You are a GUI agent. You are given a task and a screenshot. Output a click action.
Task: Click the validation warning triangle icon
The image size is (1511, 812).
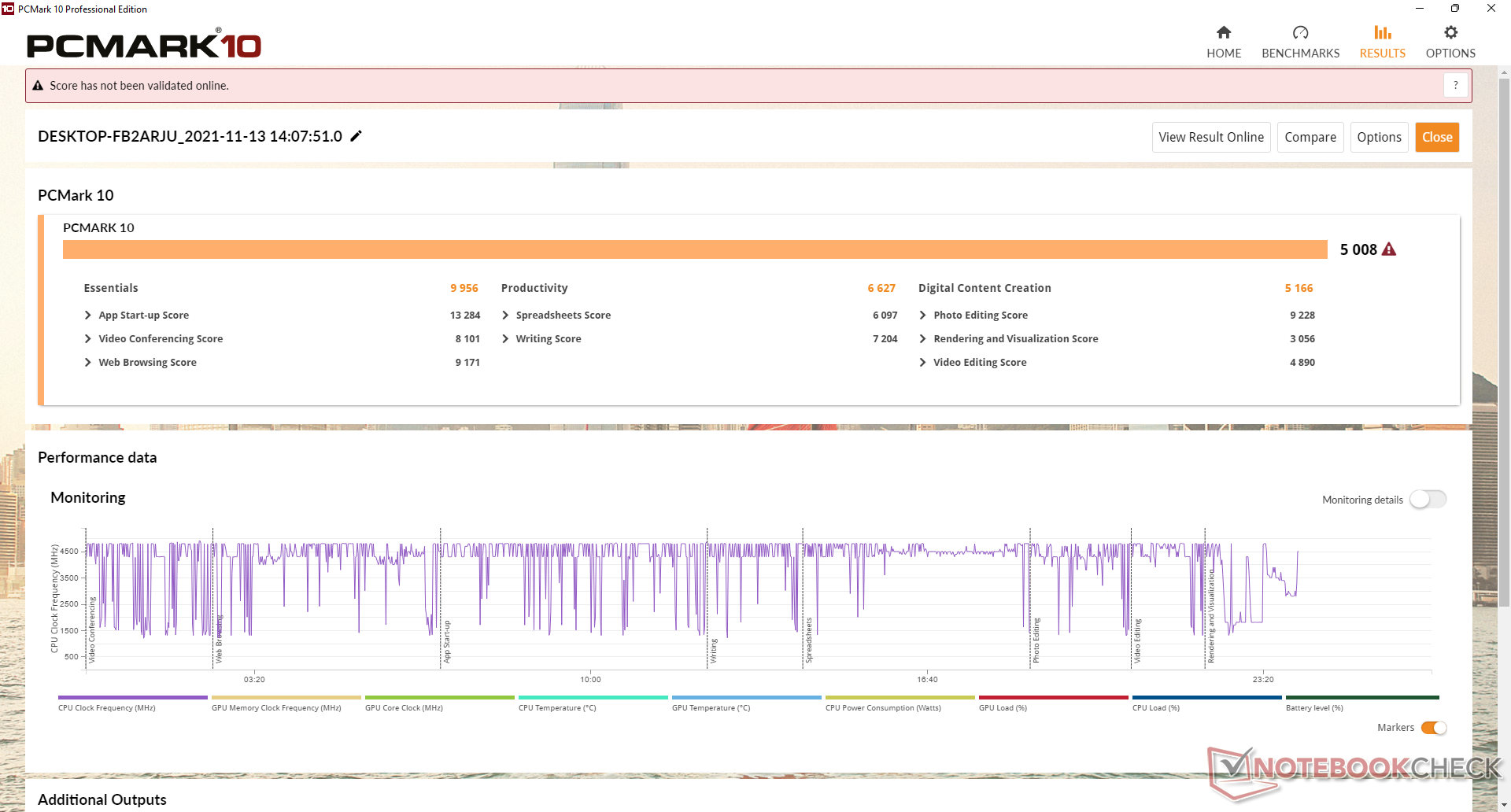38,86
